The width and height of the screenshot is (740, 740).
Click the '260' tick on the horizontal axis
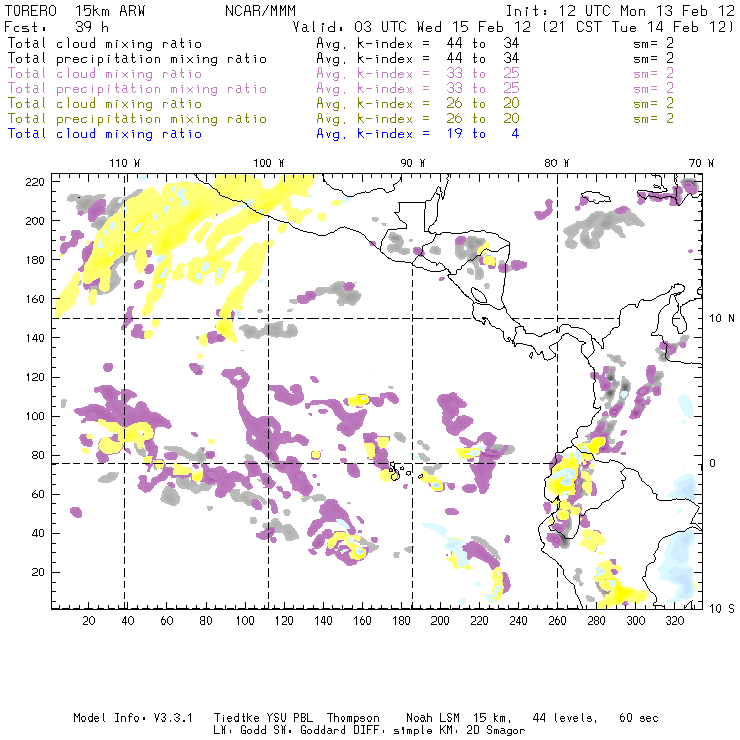[557, 621]
